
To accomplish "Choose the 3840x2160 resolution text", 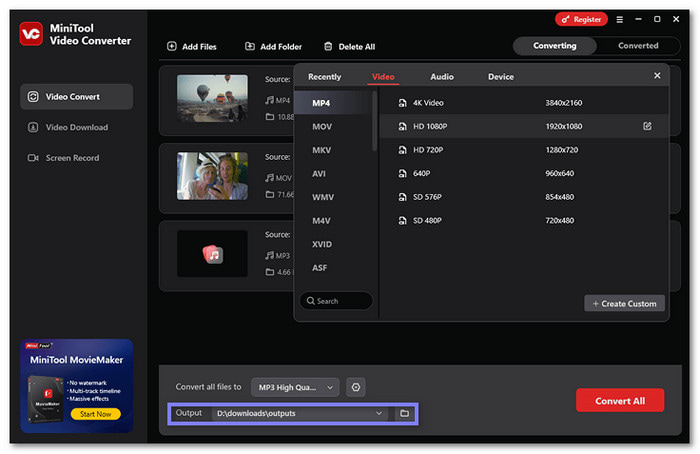I will coord(563,103).
